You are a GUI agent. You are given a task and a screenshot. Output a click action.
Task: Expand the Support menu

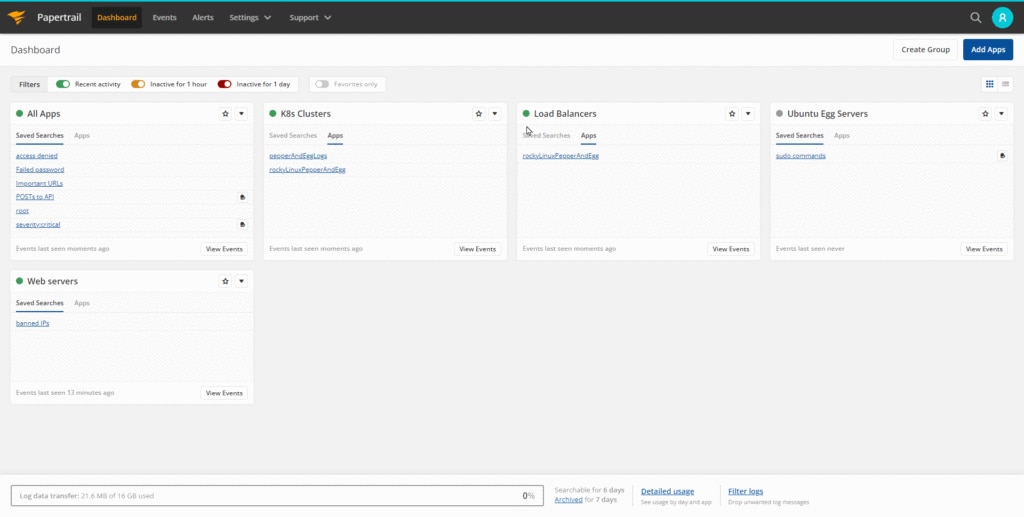click(310, 18)
